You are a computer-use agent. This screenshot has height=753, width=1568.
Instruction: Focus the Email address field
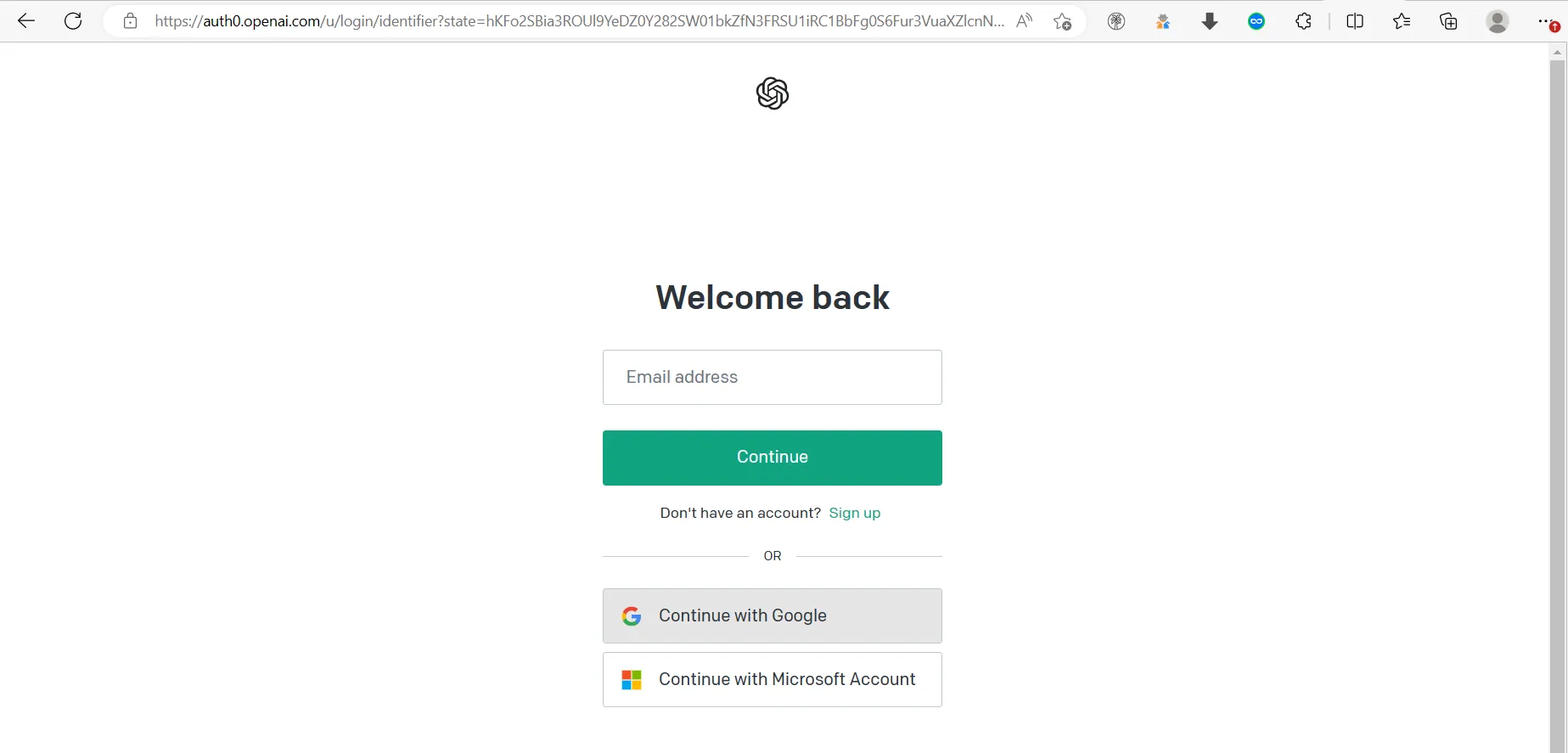click(x=773, y=377)
